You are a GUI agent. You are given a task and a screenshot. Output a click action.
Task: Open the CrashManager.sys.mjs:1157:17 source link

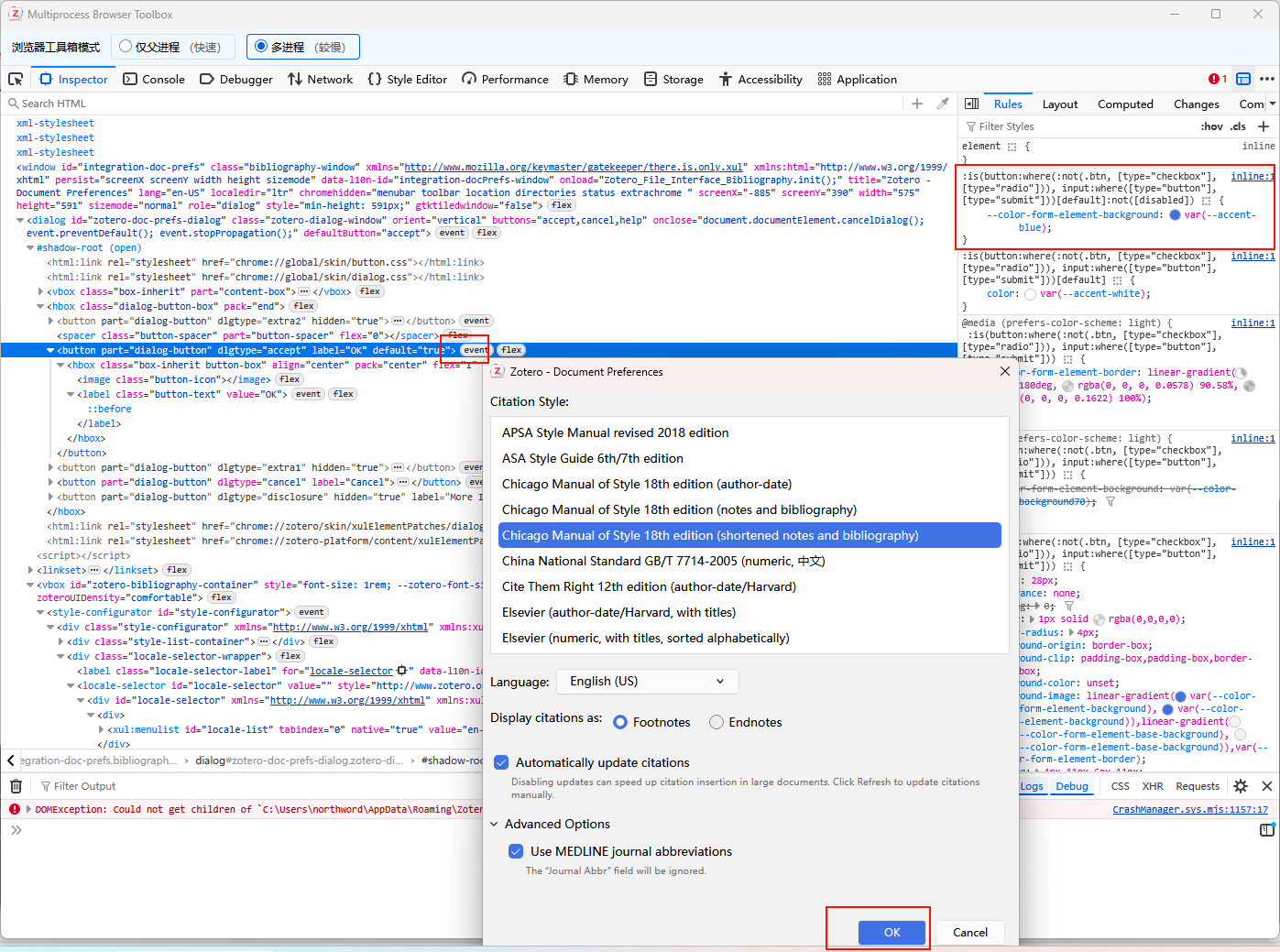(x=1190, y=809)
